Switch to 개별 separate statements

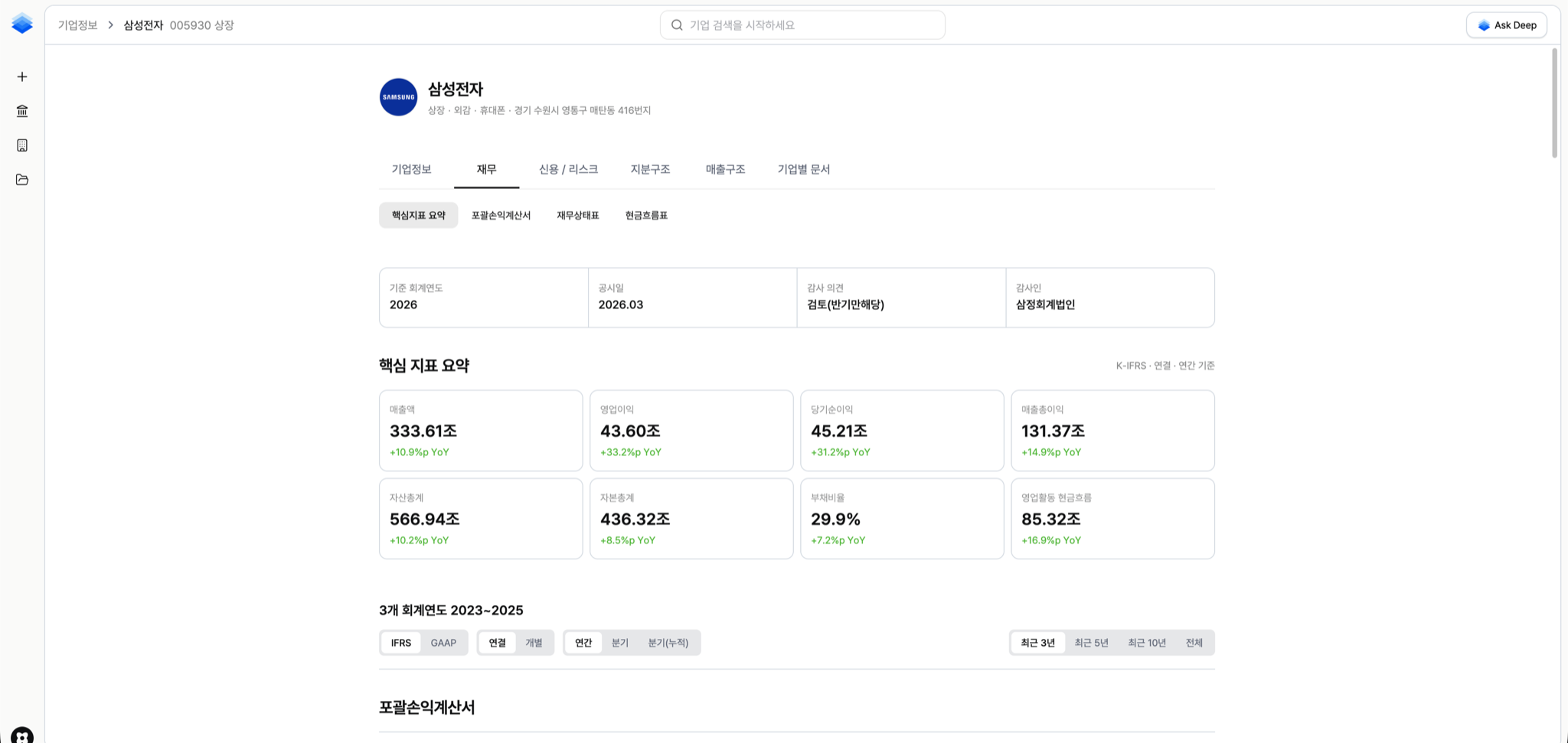pyautogui.click(x=534, y=643)
